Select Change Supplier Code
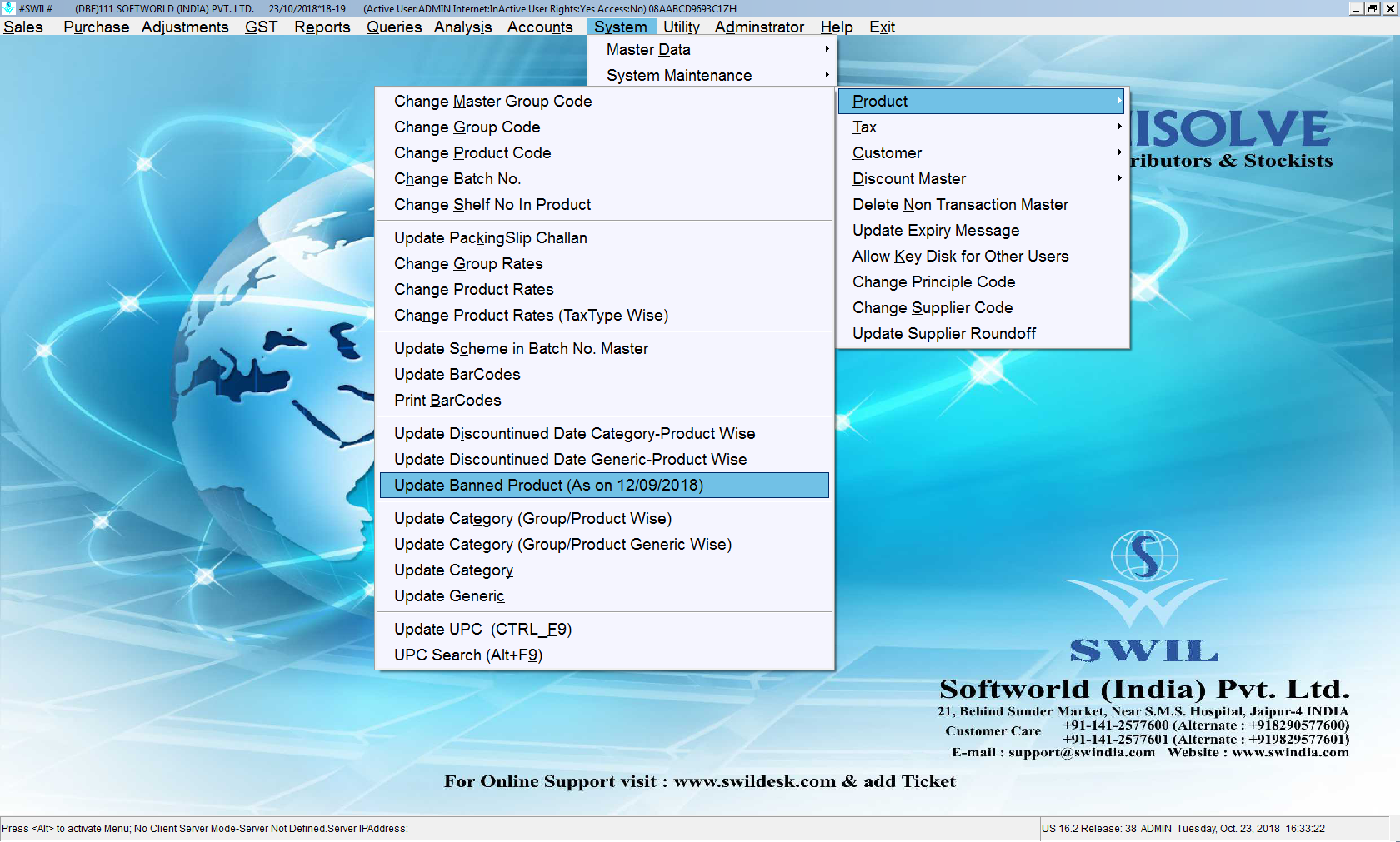Image resolution: width=1400 pixels, height=842 pixels. [982, 307]
